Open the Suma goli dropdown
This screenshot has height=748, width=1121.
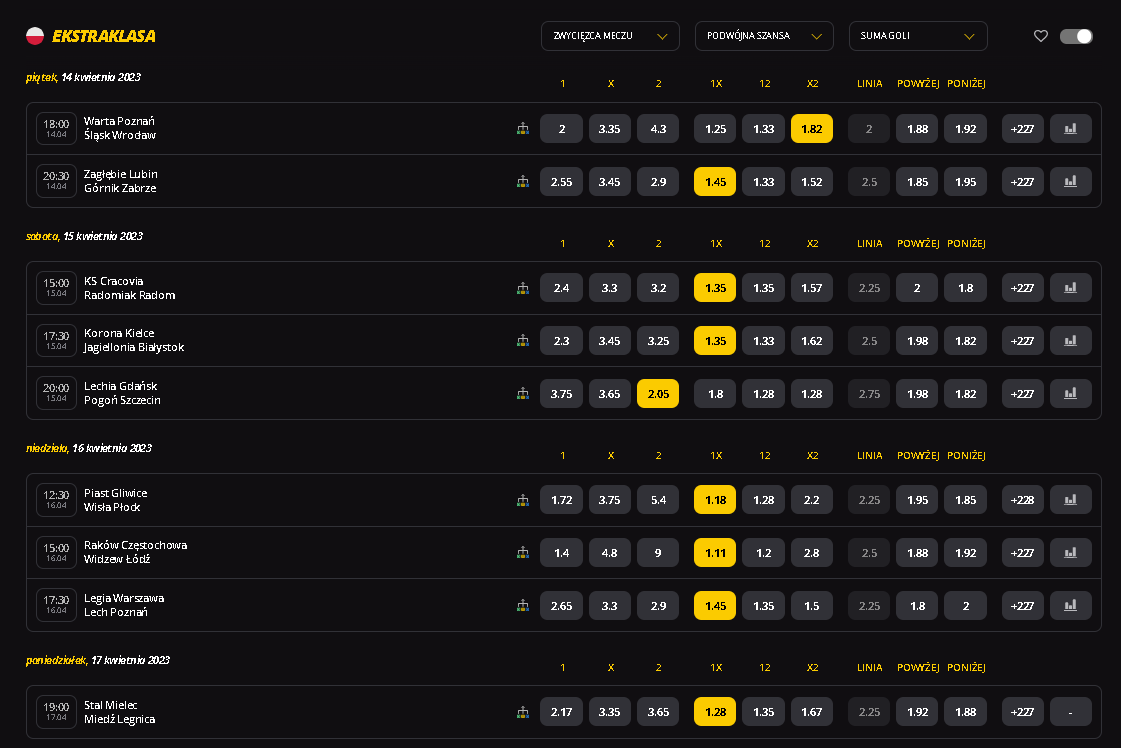click(x=918, y=36)
